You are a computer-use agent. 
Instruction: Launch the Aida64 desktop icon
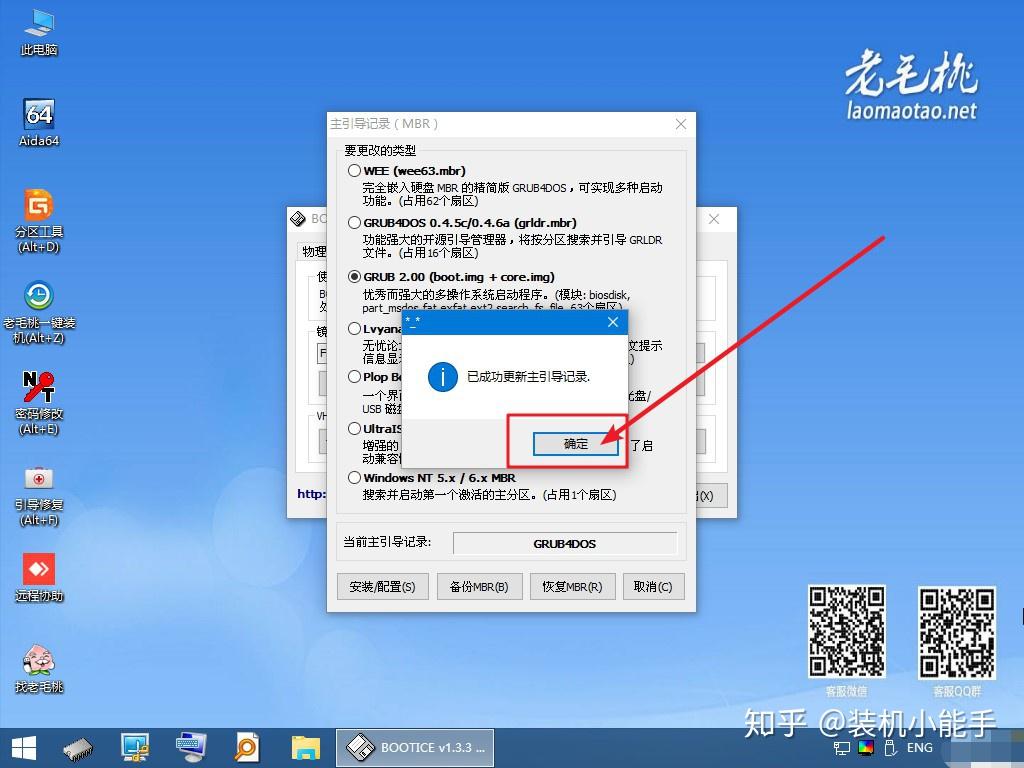(x=39, y=123)
